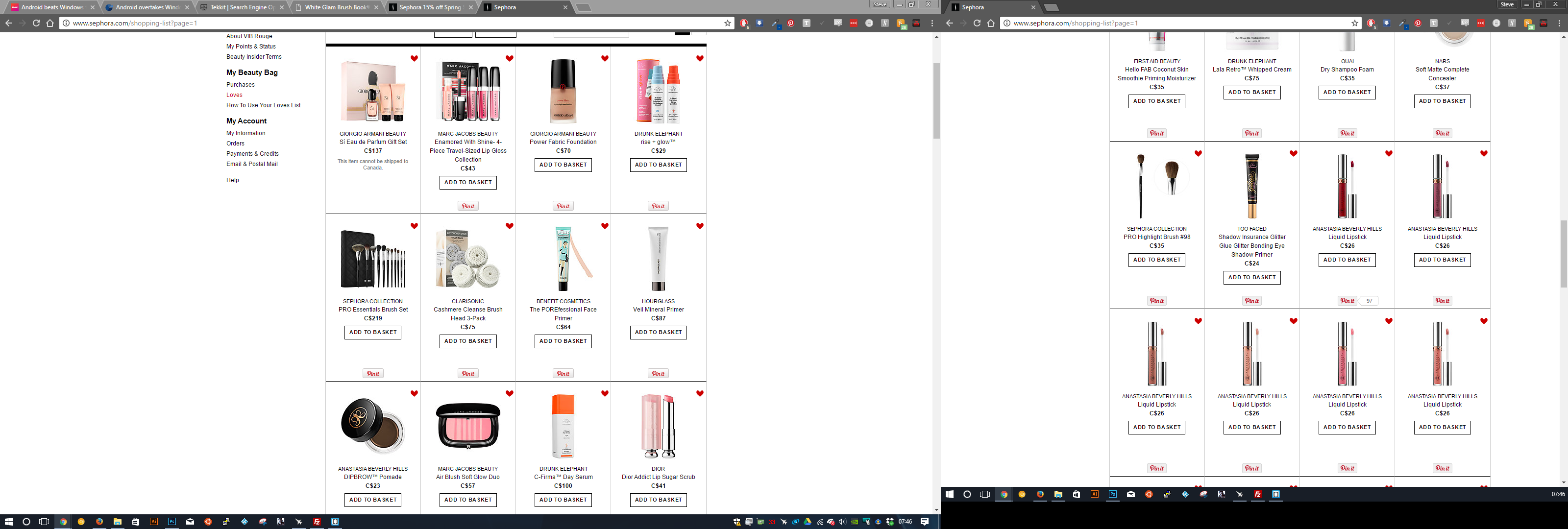1568x529 pixels.
Task: Open Purchases in My Beauty Bag sidebar
Action: [241, 85]
